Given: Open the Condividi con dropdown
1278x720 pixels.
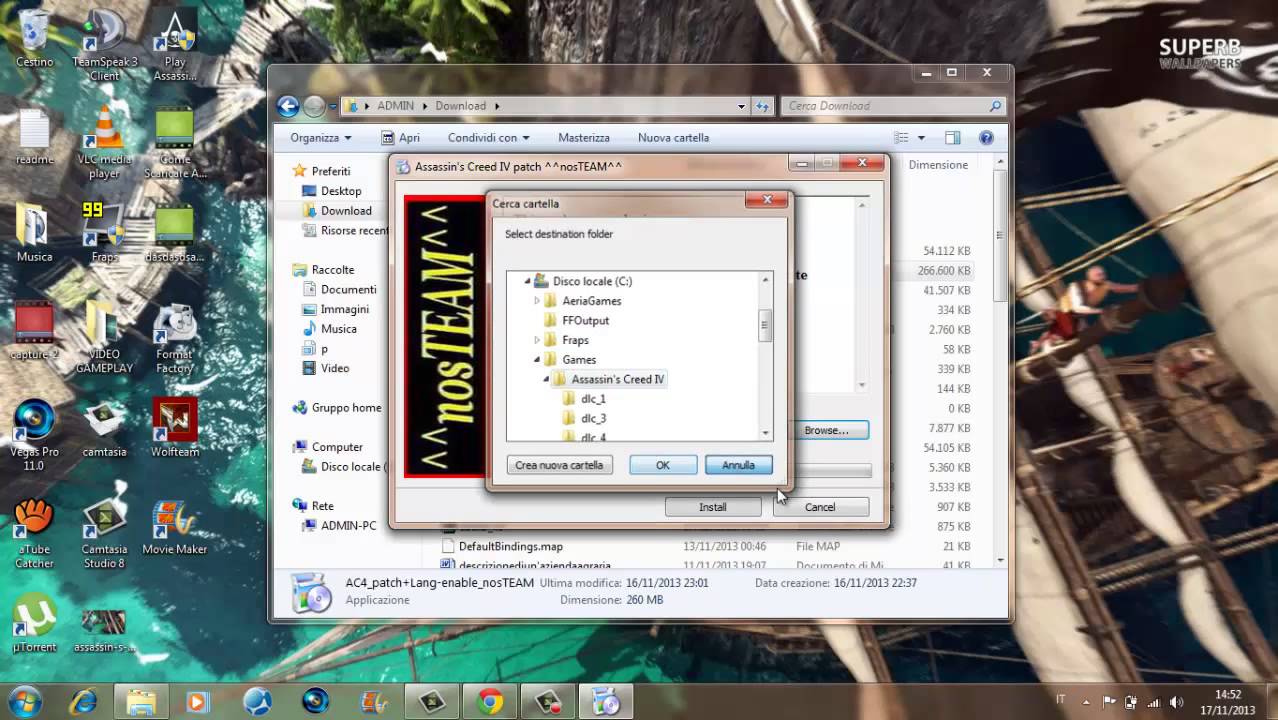Looking at the screenshot, I should point(488,138).
